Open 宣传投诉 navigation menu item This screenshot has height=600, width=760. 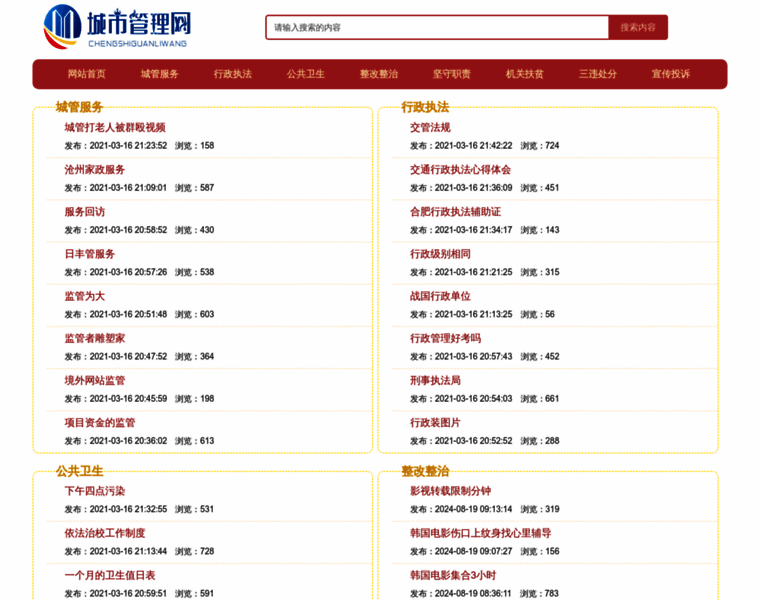pos(671,74)
